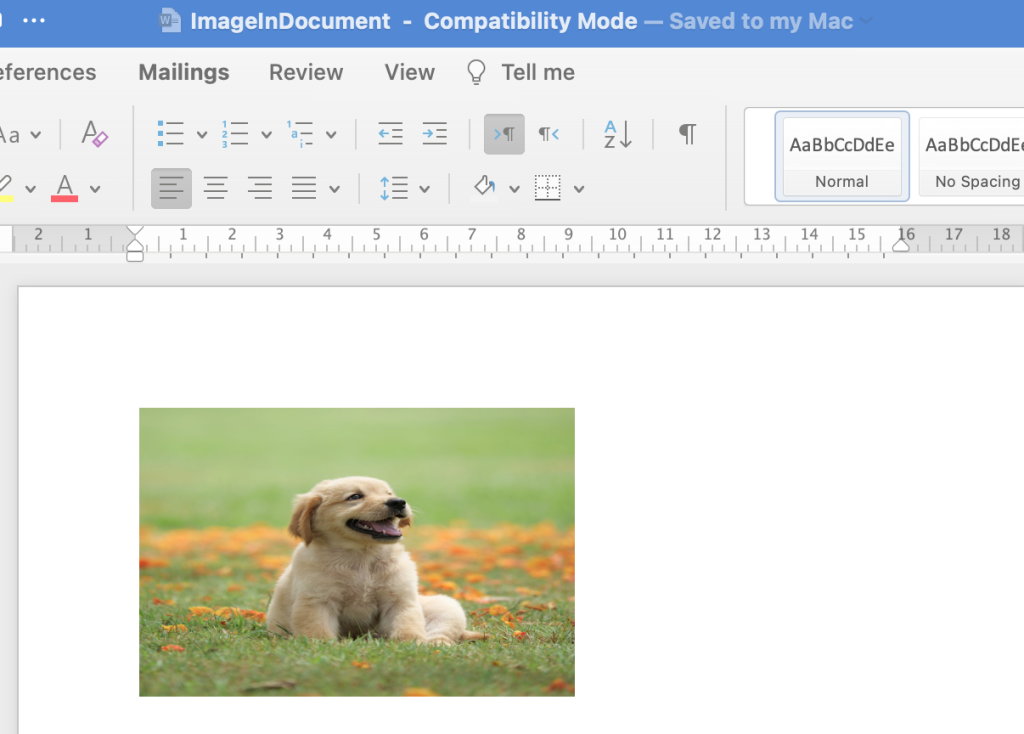This screenshot has height=734, width=1024.
Task: Align text to the right
Action: pos(260,188)
